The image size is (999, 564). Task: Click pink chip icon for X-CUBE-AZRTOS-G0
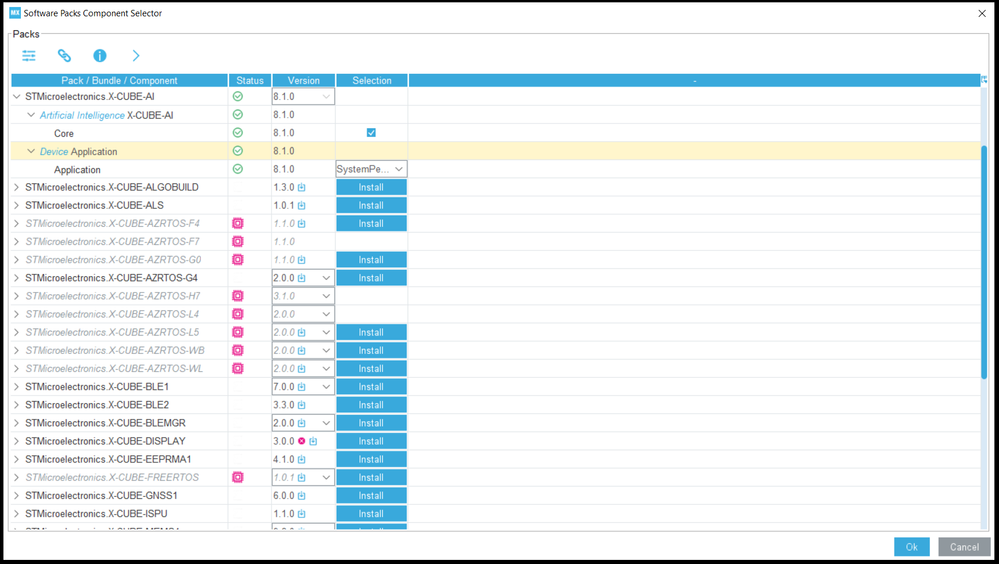click(x=238, y=260)
